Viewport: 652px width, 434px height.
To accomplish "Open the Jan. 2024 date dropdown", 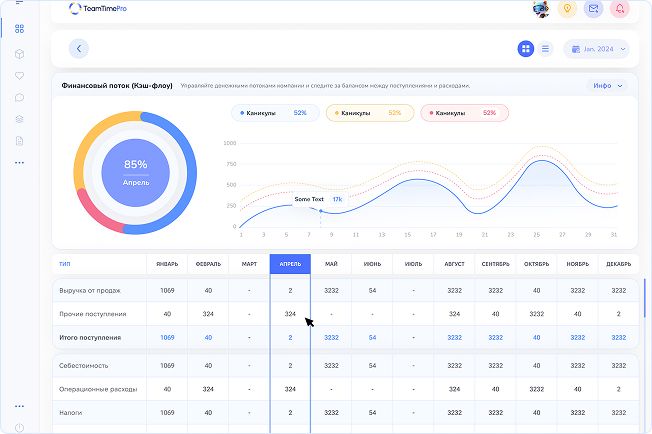I will click(597, 48).
